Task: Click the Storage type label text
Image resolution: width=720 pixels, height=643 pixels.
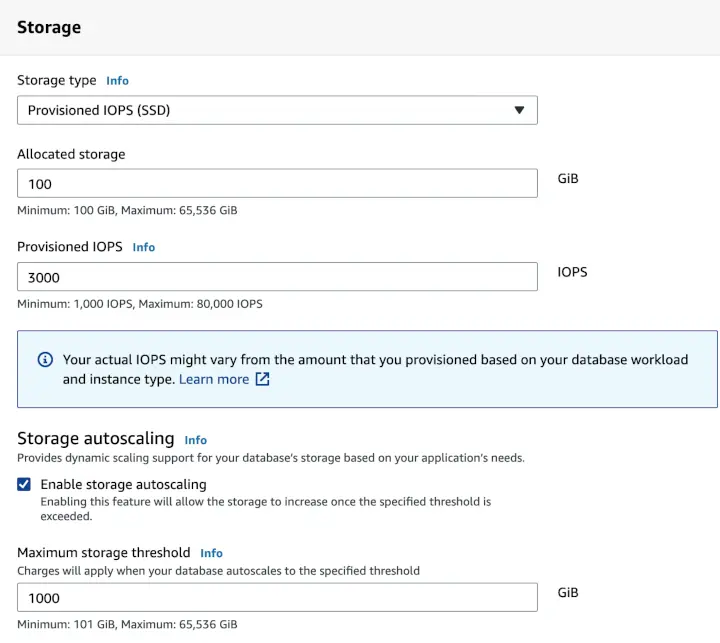Action: click(57, 81)
